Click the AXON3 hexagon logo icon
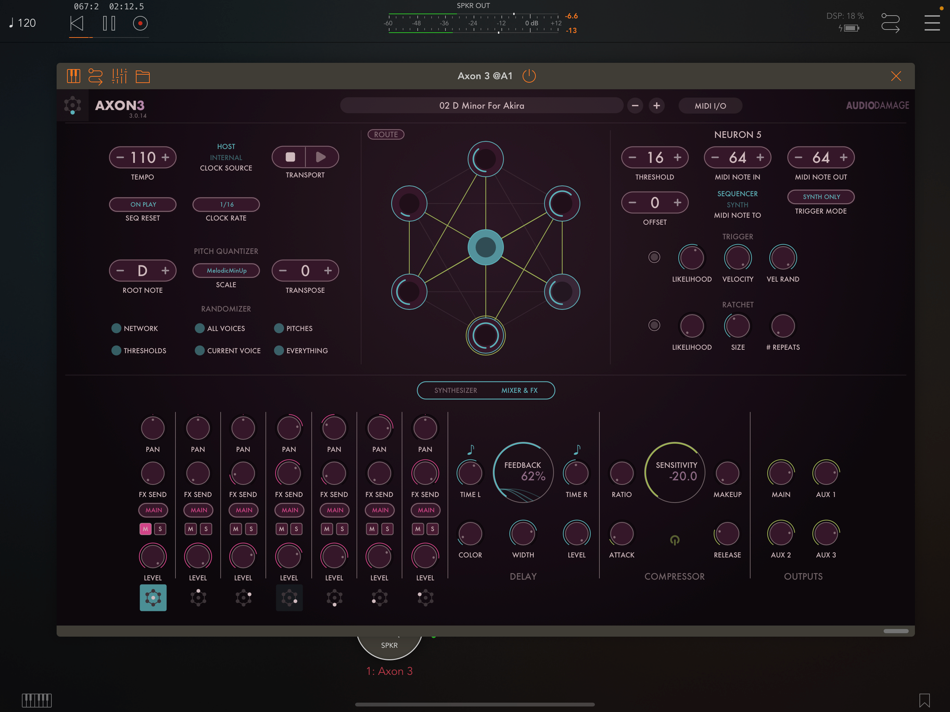The image size is (950, 712). coord(72,105)
